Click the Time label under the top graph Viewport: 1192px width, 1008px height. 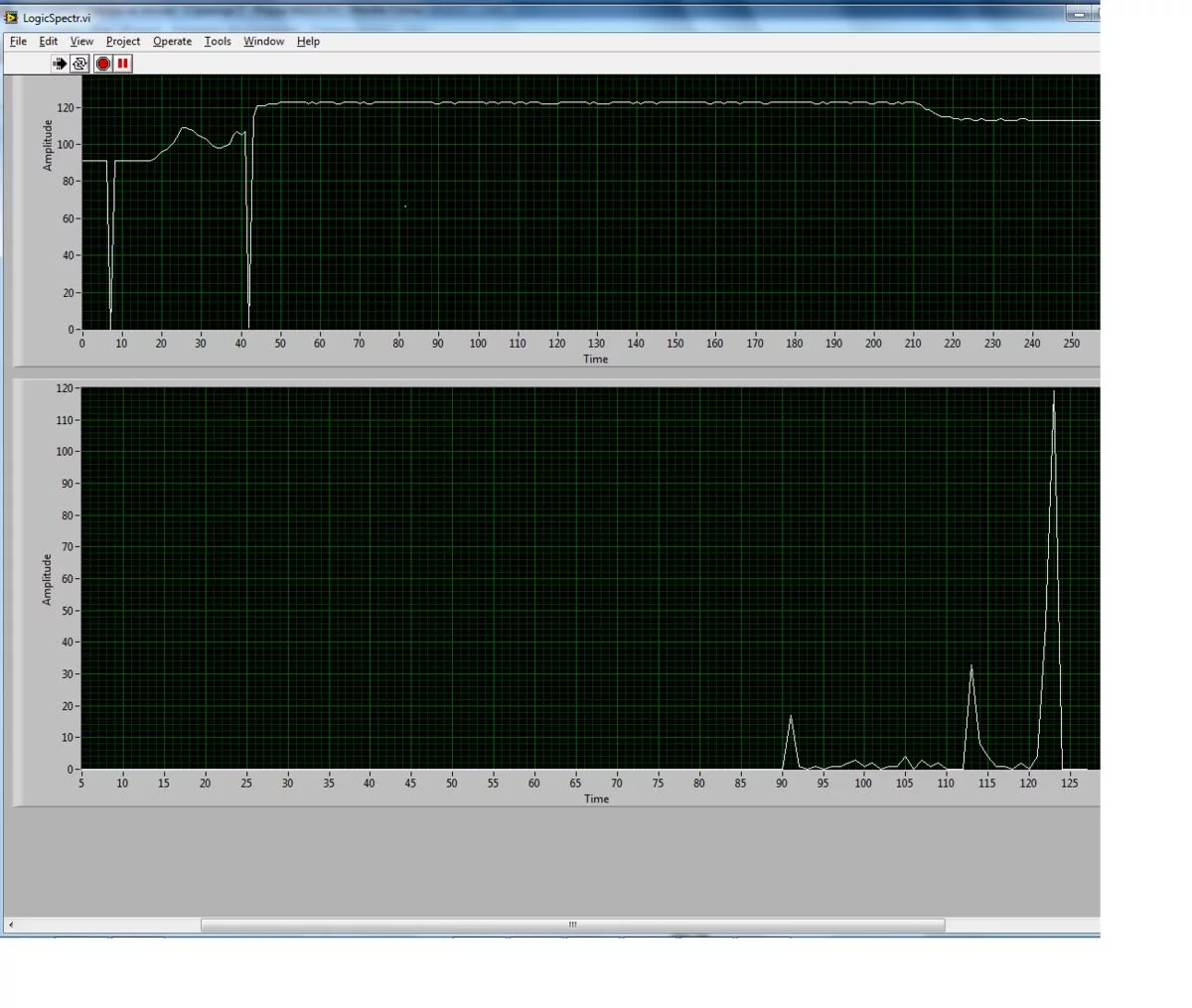tap(595, 360)
